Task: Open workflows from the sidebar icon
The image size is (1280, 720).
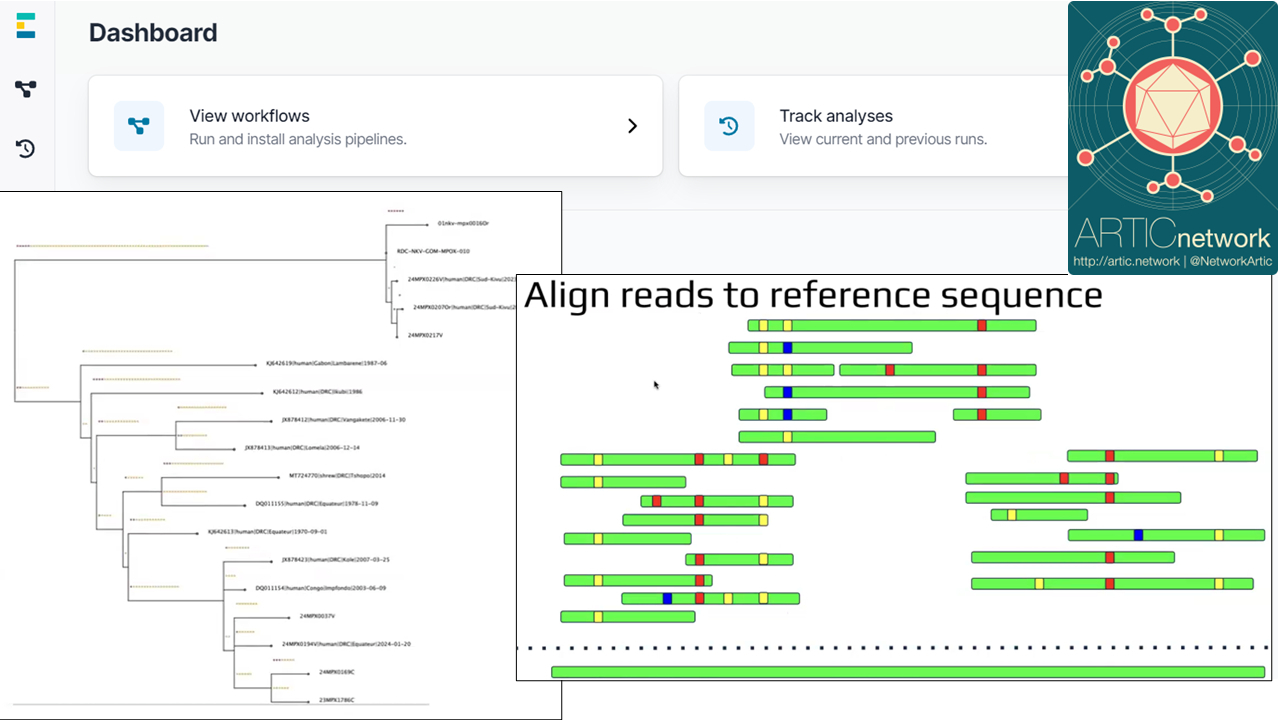Action: tap(26, 89)
